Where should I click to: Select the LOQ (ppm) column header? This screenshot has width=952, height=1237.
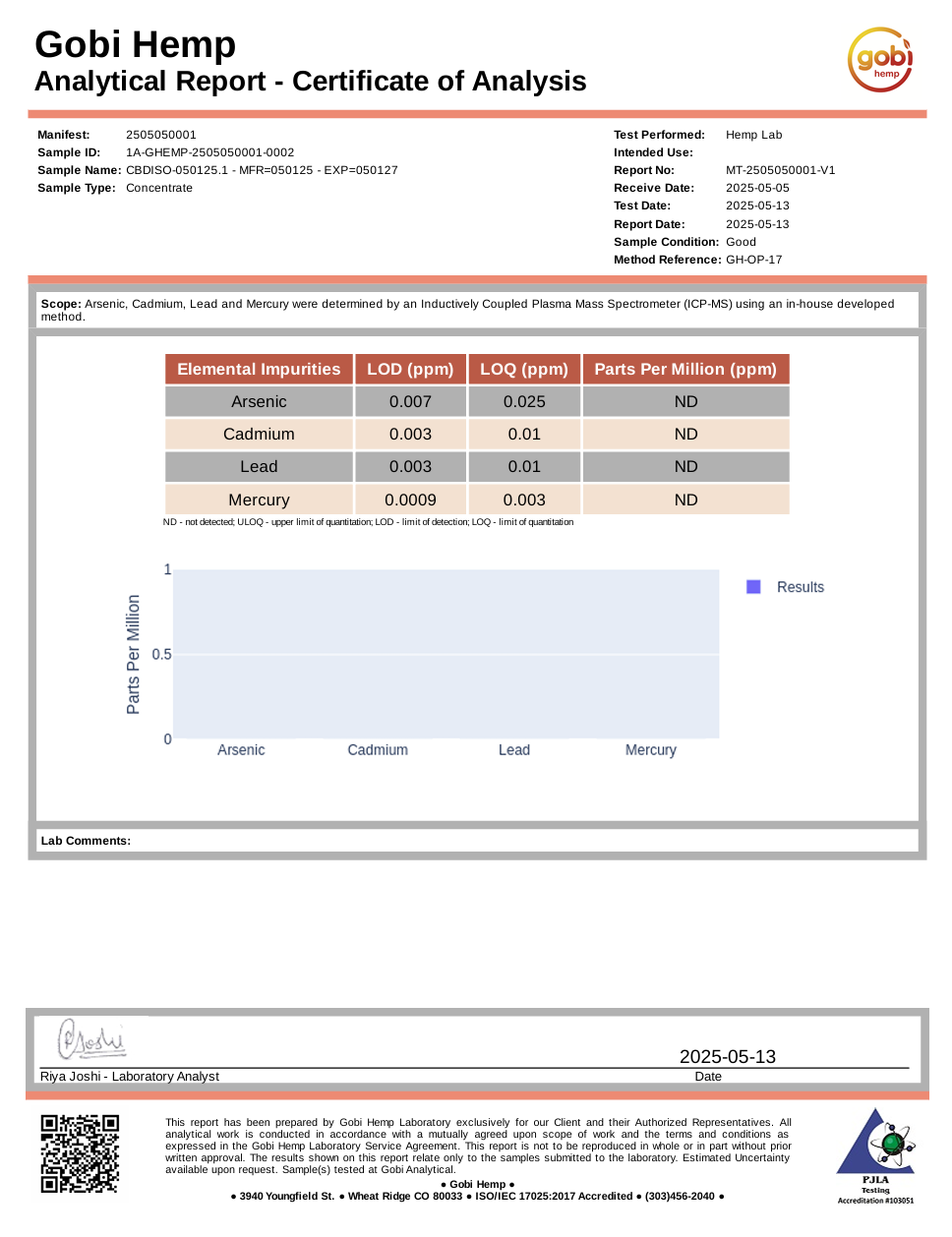(x=523, y=370)
